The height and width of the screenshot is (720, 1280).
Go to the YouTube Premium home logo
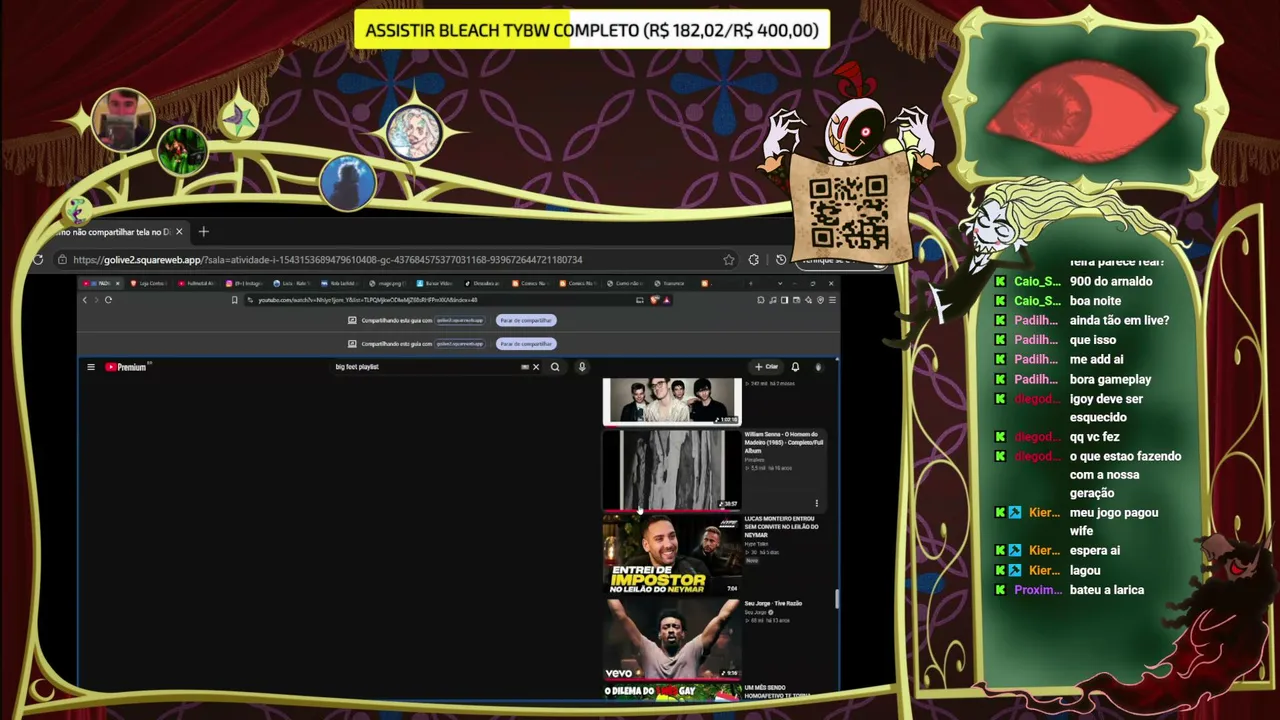(127, 367)
